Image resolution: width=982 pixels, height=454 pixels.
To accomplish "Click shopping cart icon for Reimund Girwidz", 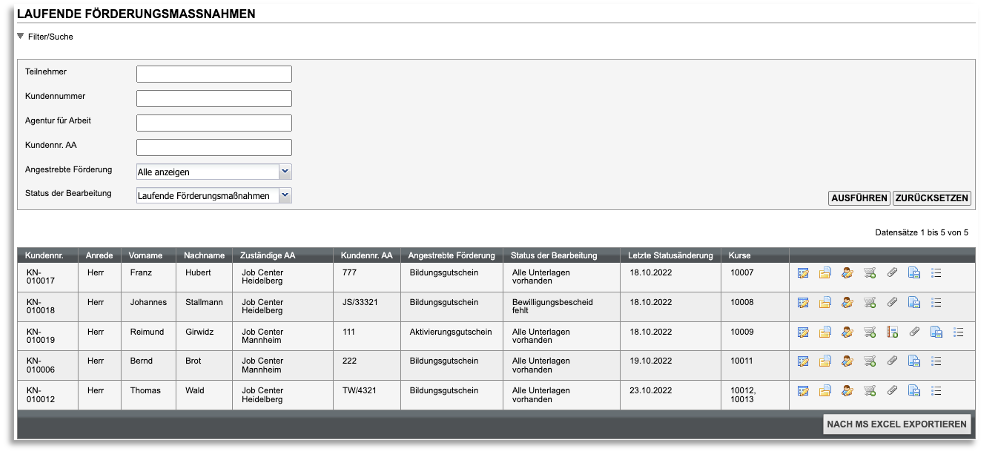I will point(870,332).
